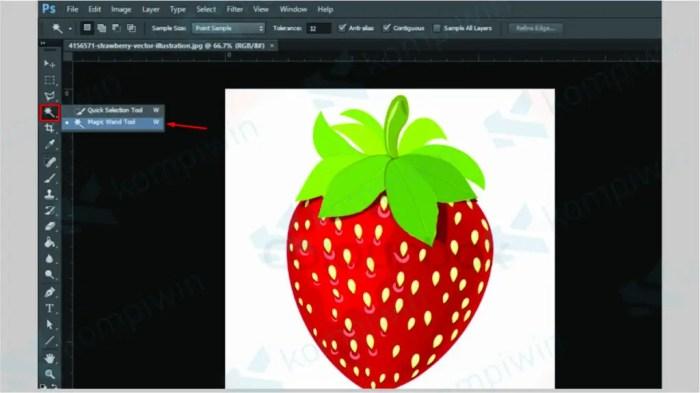The width and height of the screenshot is (700, 393).
Task: Toggle the Anti-alias checkbox
Action: click(342, 28)
